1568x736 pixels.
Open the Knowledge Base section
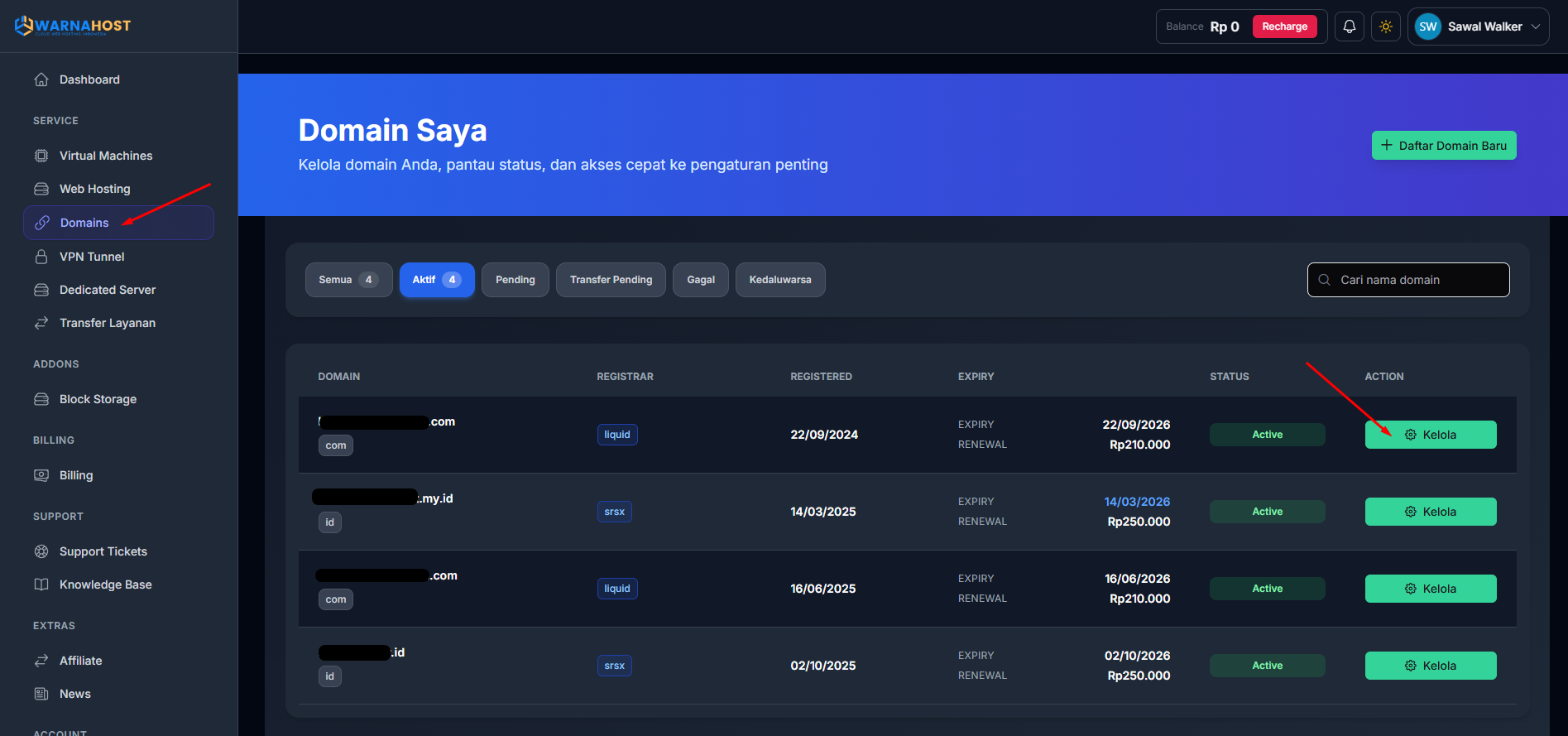pyautogui.click(x=105, y=584)
